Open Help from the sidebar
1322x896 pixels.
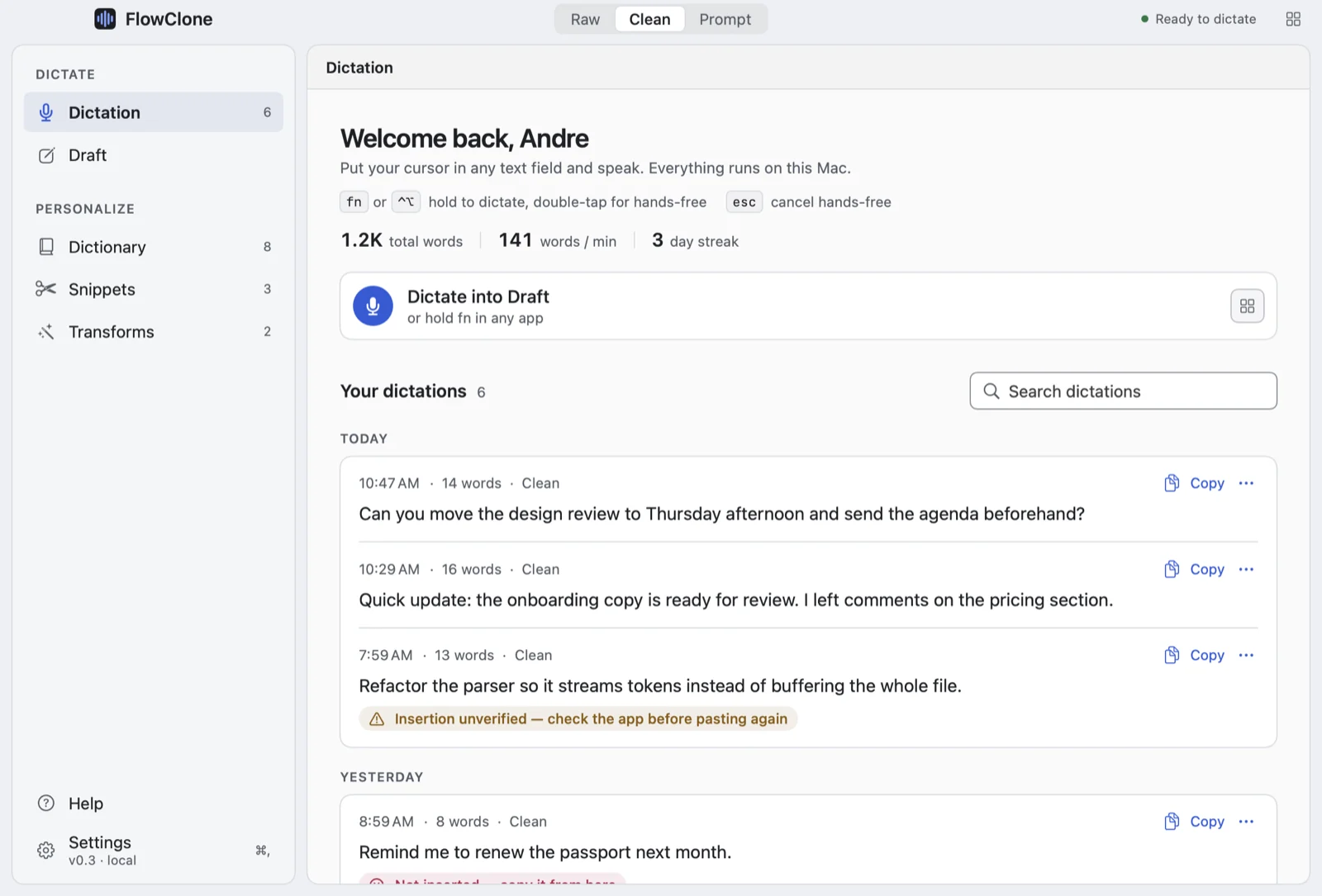(154, 804)
